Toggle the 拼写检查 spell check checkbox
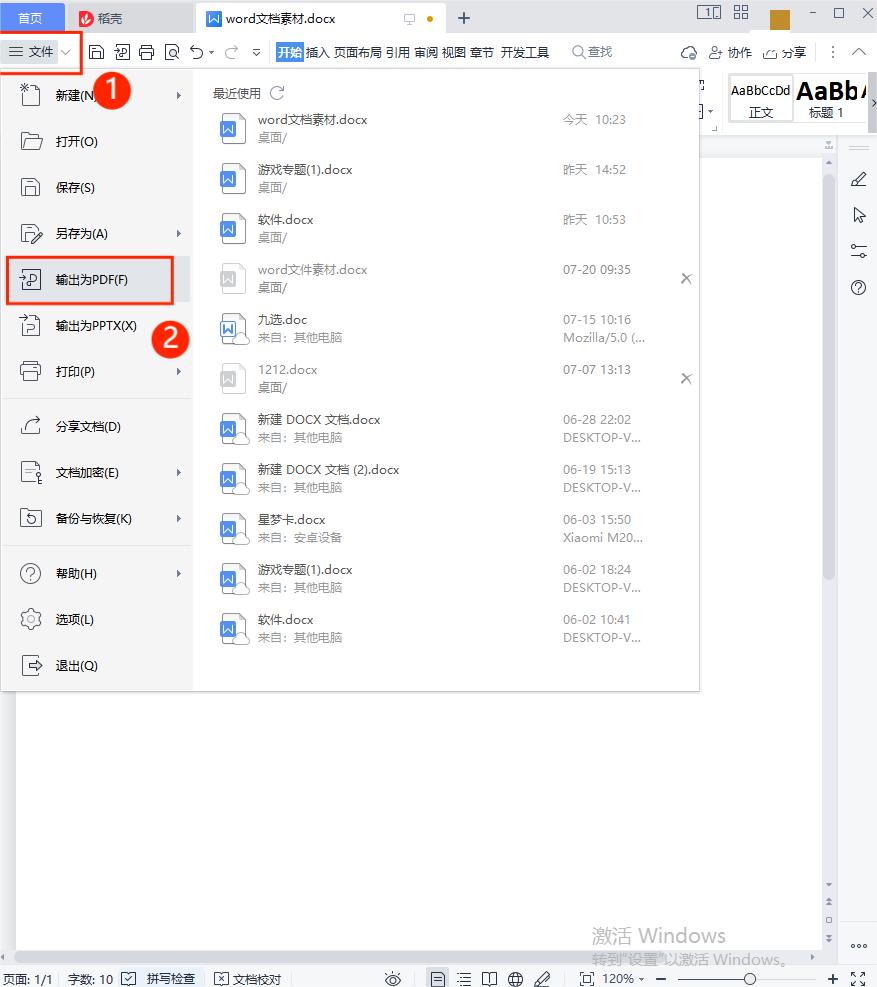 coord(131,978)
